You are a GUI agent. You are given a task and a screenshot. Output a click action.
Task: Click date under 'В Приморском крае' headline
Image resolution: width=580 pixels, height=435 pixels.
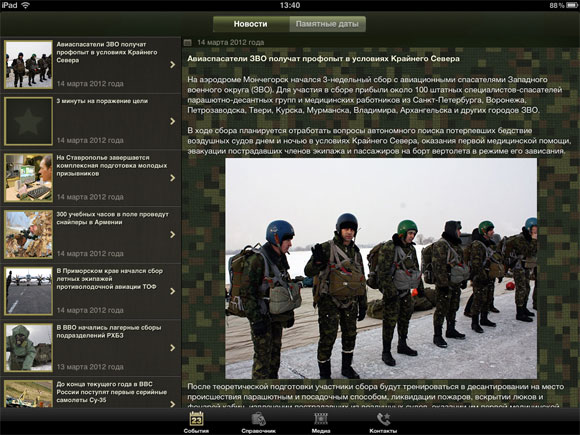pos(90,310)
